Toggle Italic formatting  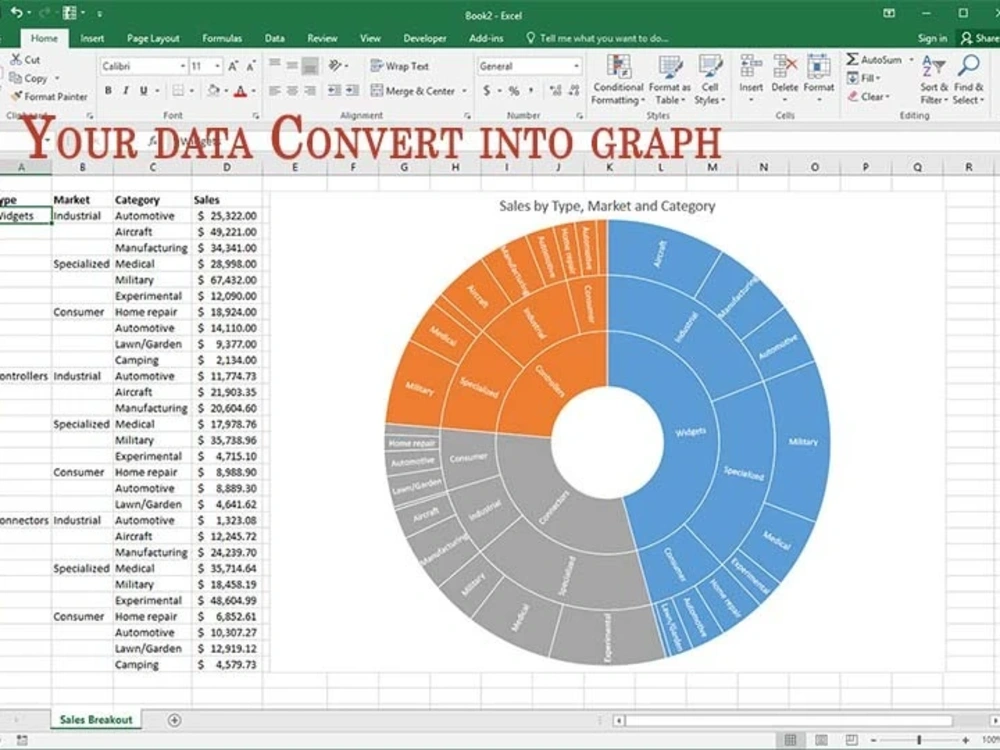pyautogui.click(x=126, y=91)
